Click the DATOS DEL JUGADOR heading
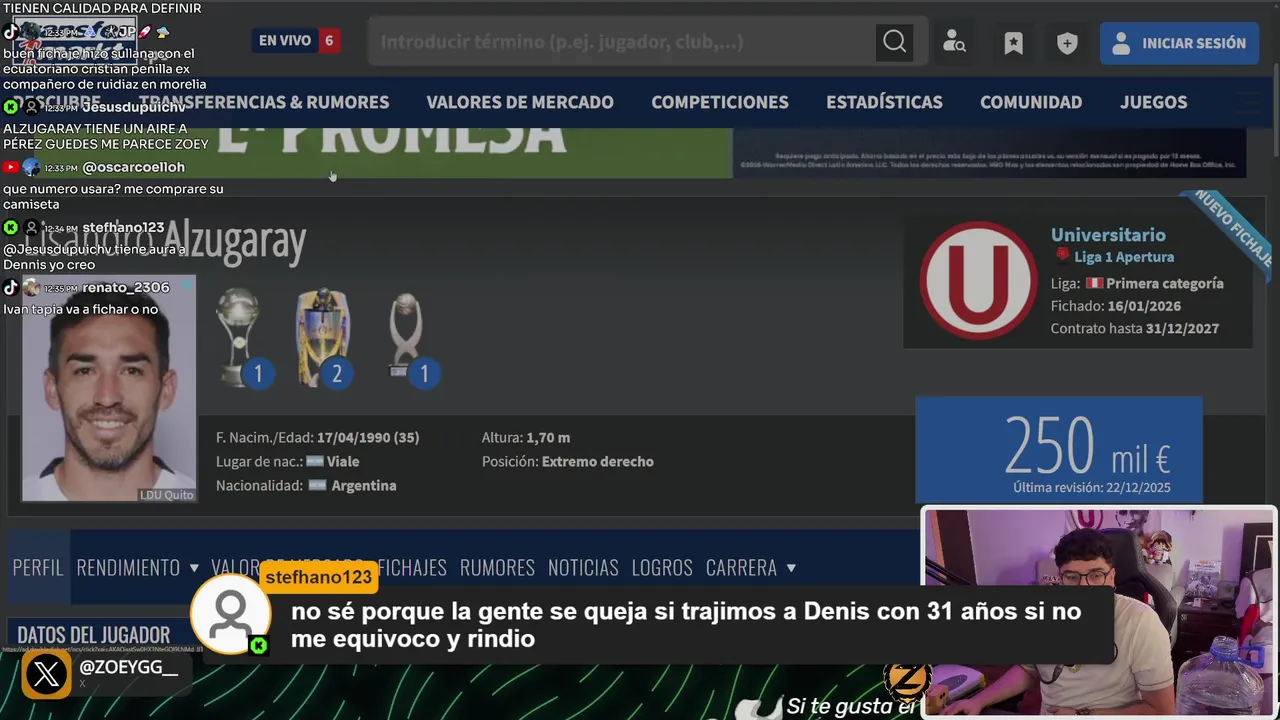Screen dimensions: 1280x720 click(x=94, y=635)
